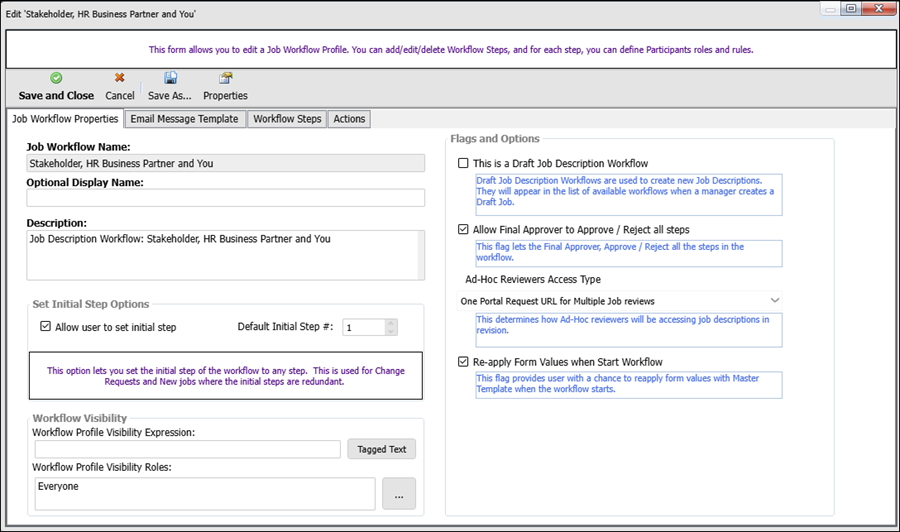Switch to the Email Message Template tab
This screenshot has height=532, width=900.
tap(184, 119)
